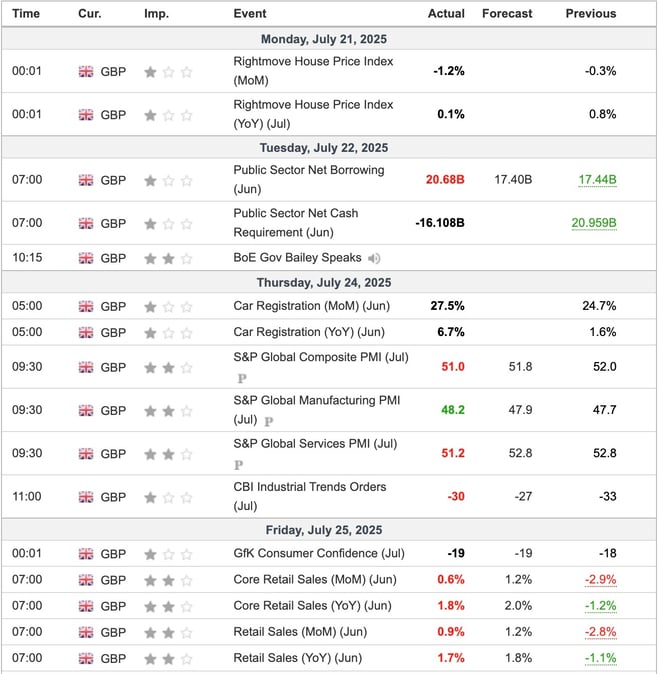Open Core Retail Sales (MoM) (Jun) event
The width and height of the screenshot is (658, 674).
tap(315, 579)
